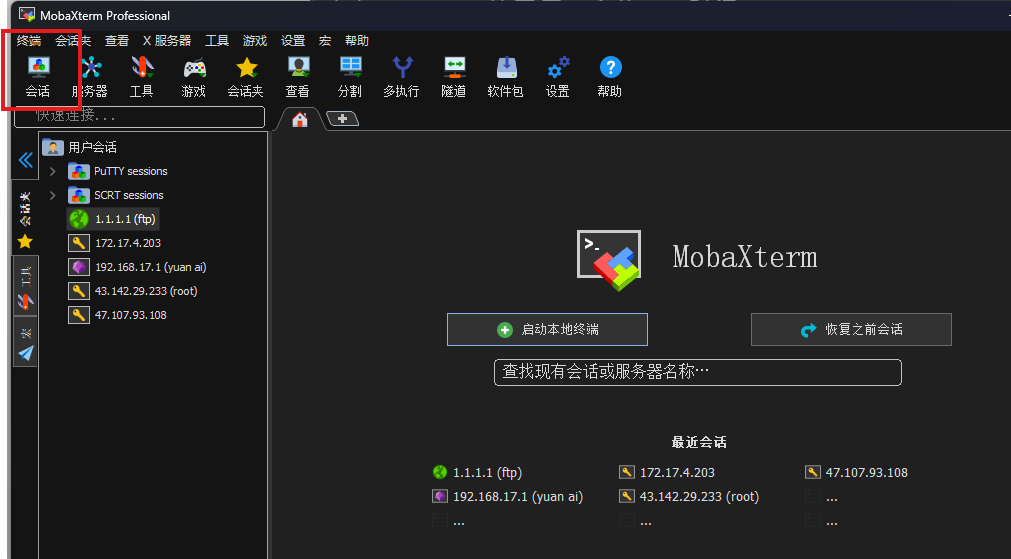1011x559 pixels.
Task: Click 启动本地终端 button
Action: coord(547,329)
